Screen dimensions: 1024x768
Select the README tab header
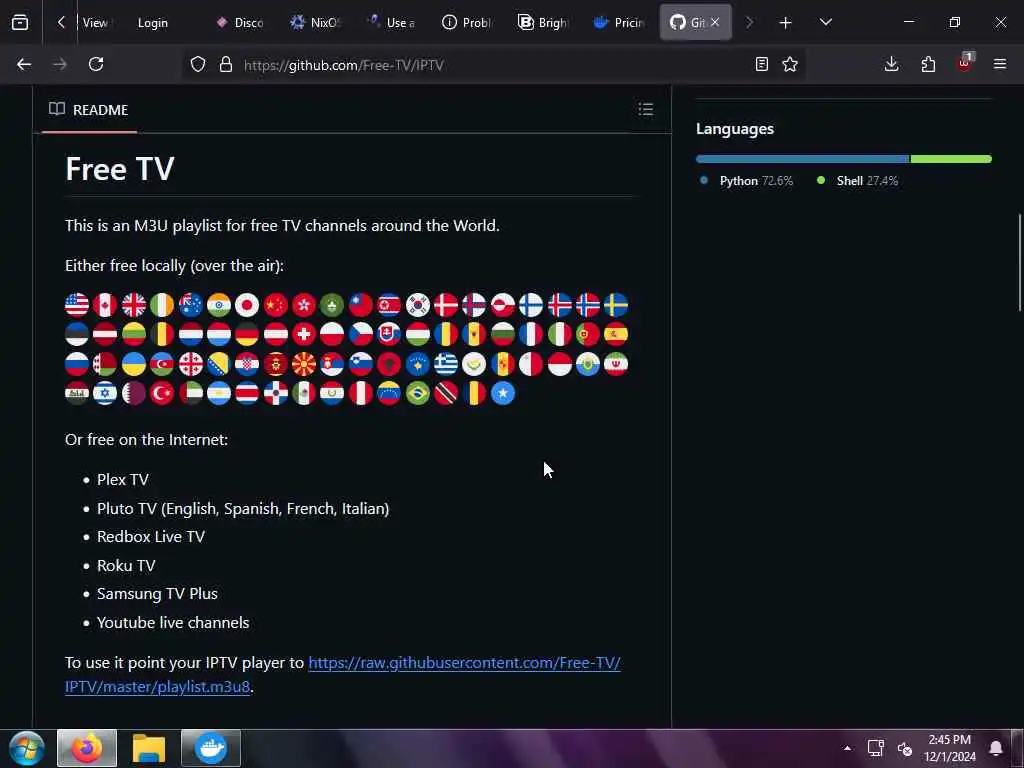coord(89,110)
